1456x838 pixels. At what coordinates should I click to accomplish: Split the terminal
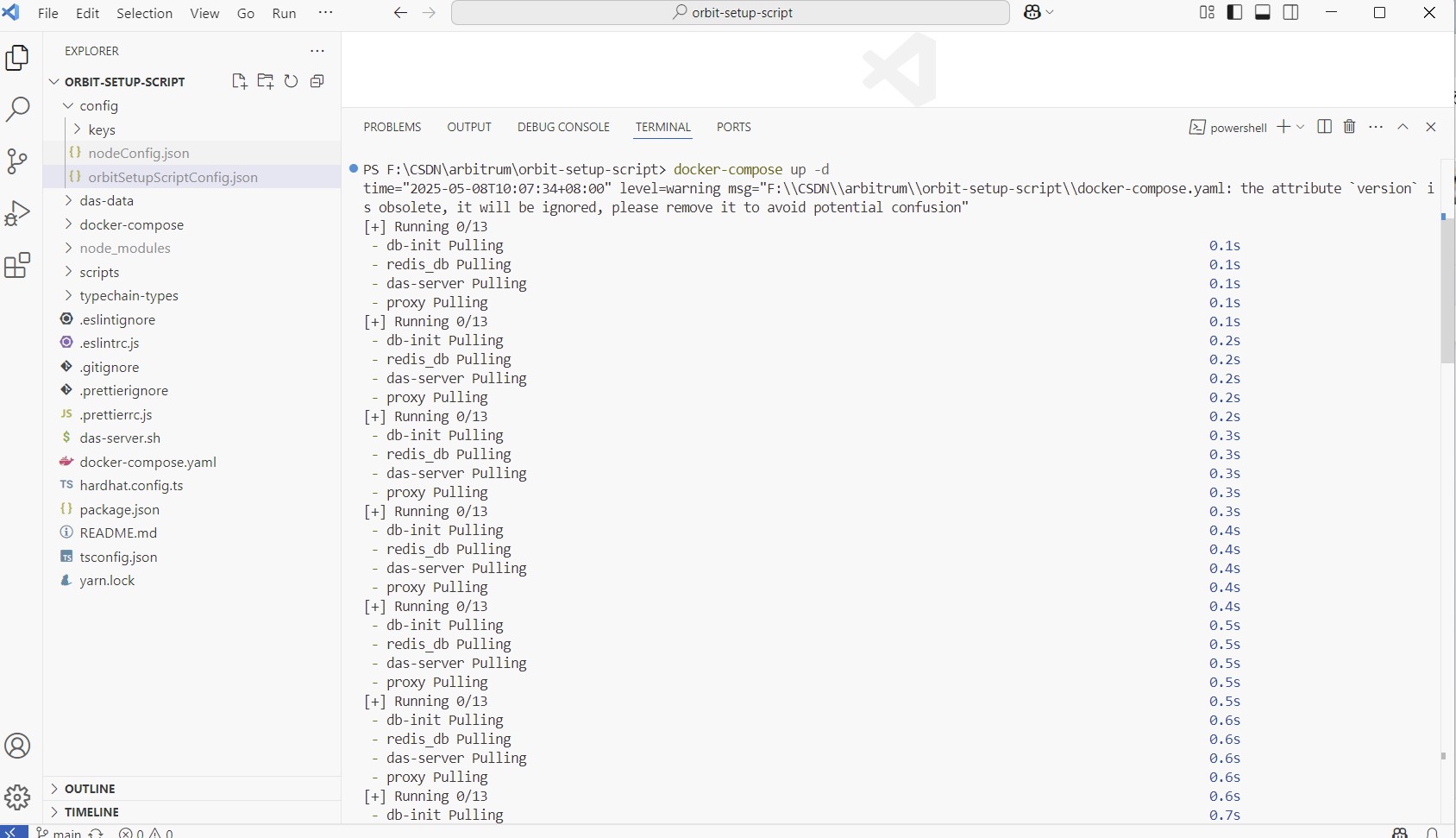tap(1325, 127)
